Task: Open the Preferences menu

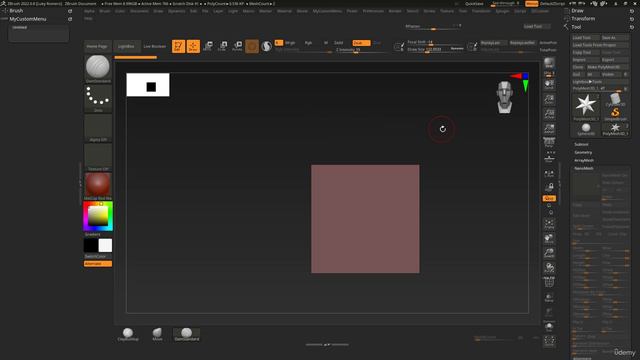Action: point(373,11)
